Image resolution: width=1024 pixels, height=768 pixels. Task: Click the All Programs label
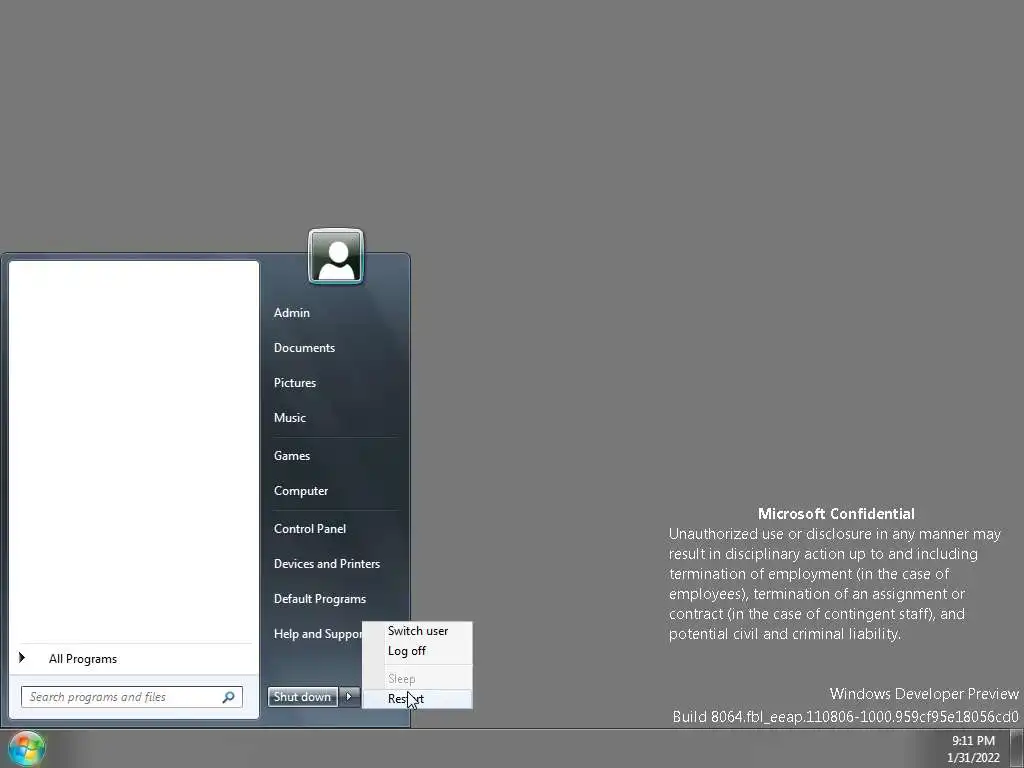coord(83,659)
